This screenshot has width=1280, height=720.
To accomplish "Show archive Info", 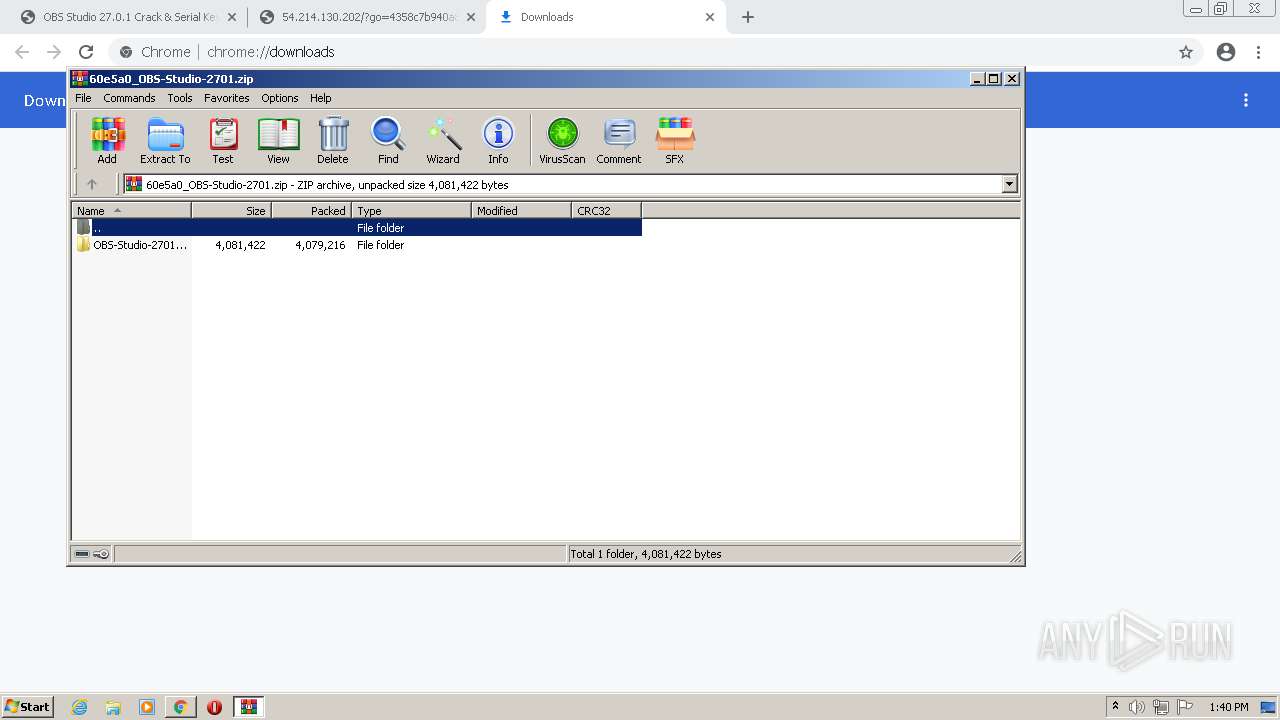I will click(x=498, y=140).
